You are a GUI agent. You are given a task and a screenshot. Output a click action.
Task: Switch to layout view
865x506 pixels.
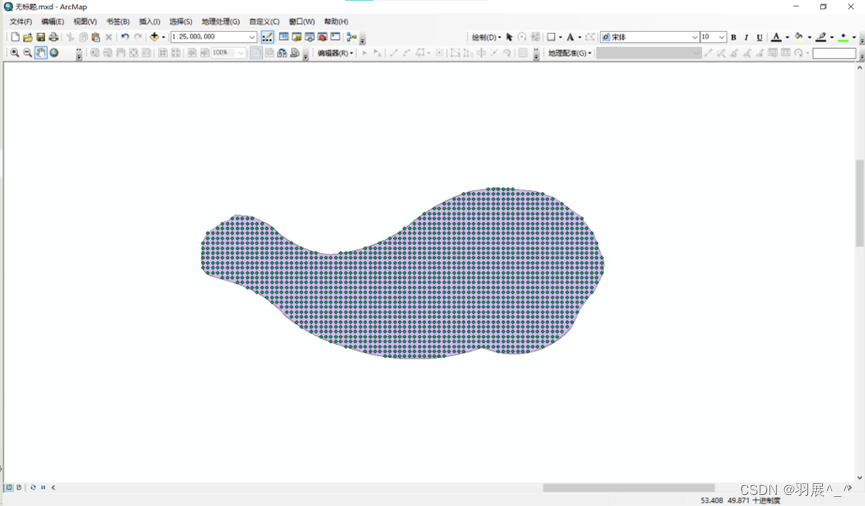click(19, 487)
